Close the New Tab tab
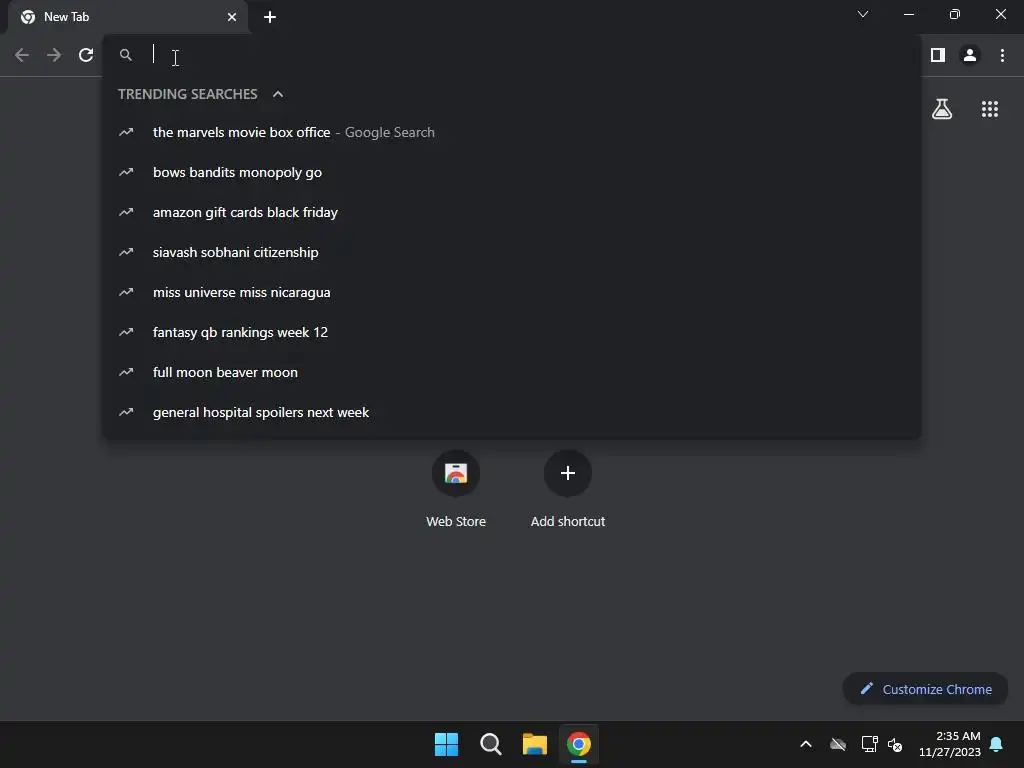Screen dimensions: 1024x768 click(x=232, y=17)
